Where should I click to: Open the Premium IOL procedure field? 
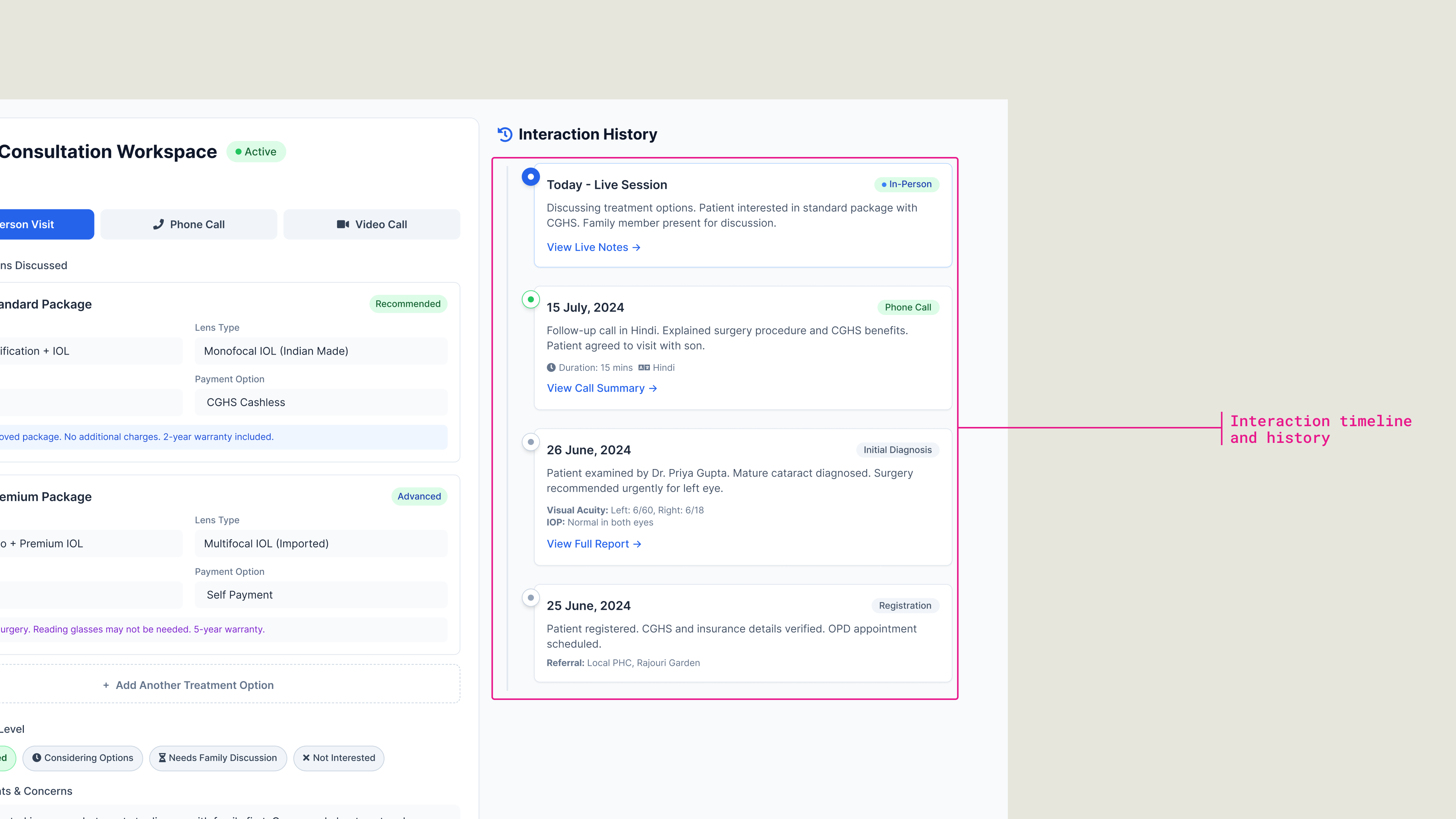point(91,544)
